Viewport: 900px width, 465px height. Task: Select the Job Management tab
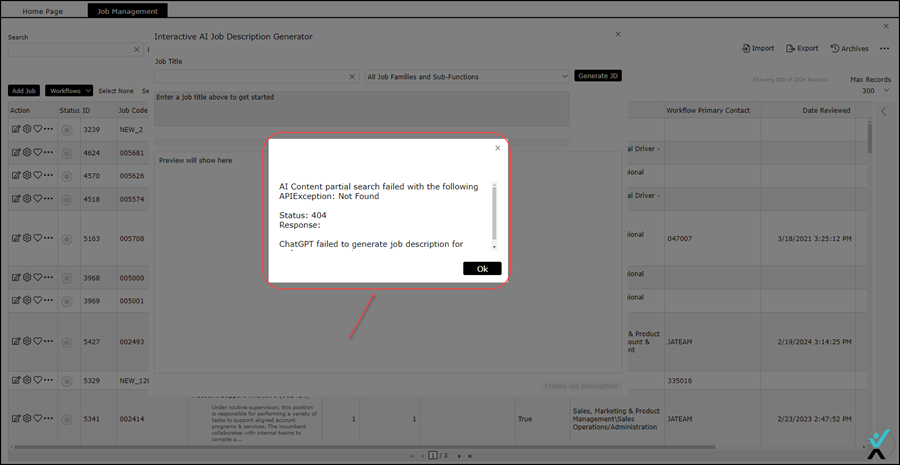pos(127,11)
